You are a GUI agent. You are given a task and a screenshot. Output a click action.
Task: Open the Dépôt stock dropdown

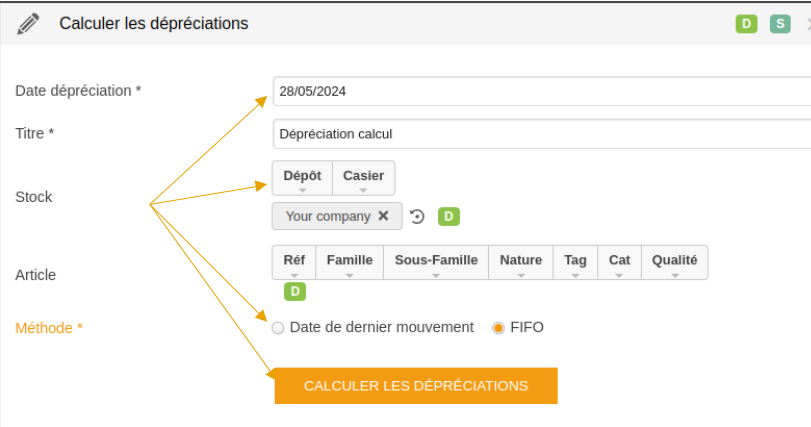(303, 178)
